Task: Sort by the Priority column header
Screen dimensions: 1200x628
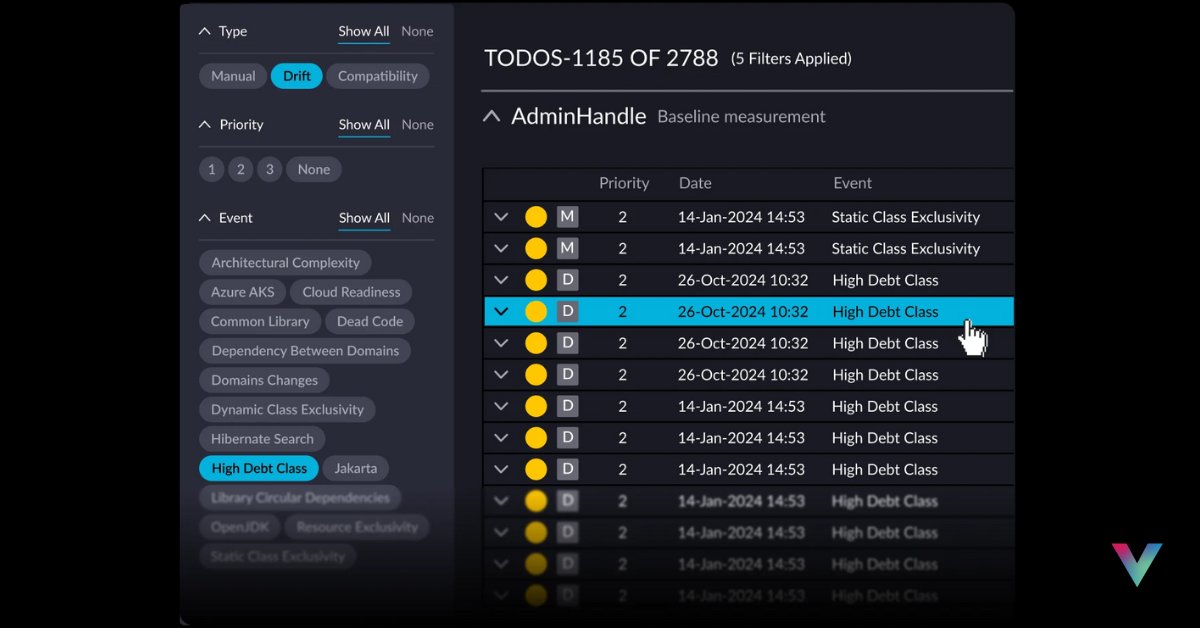Action: tap(624, 183)
